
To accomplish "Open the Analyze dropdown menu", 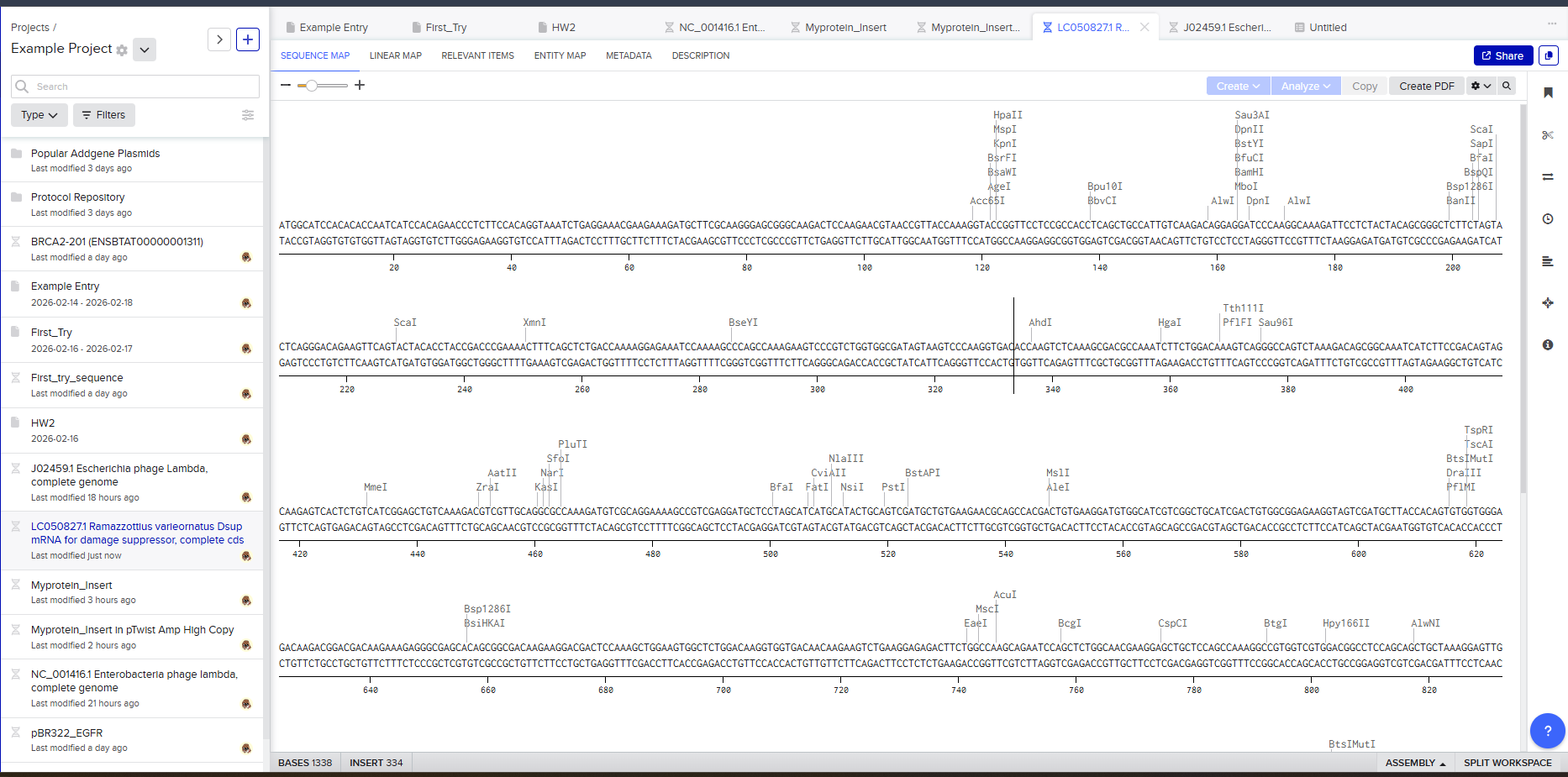I will click(x=1305, y=86).
